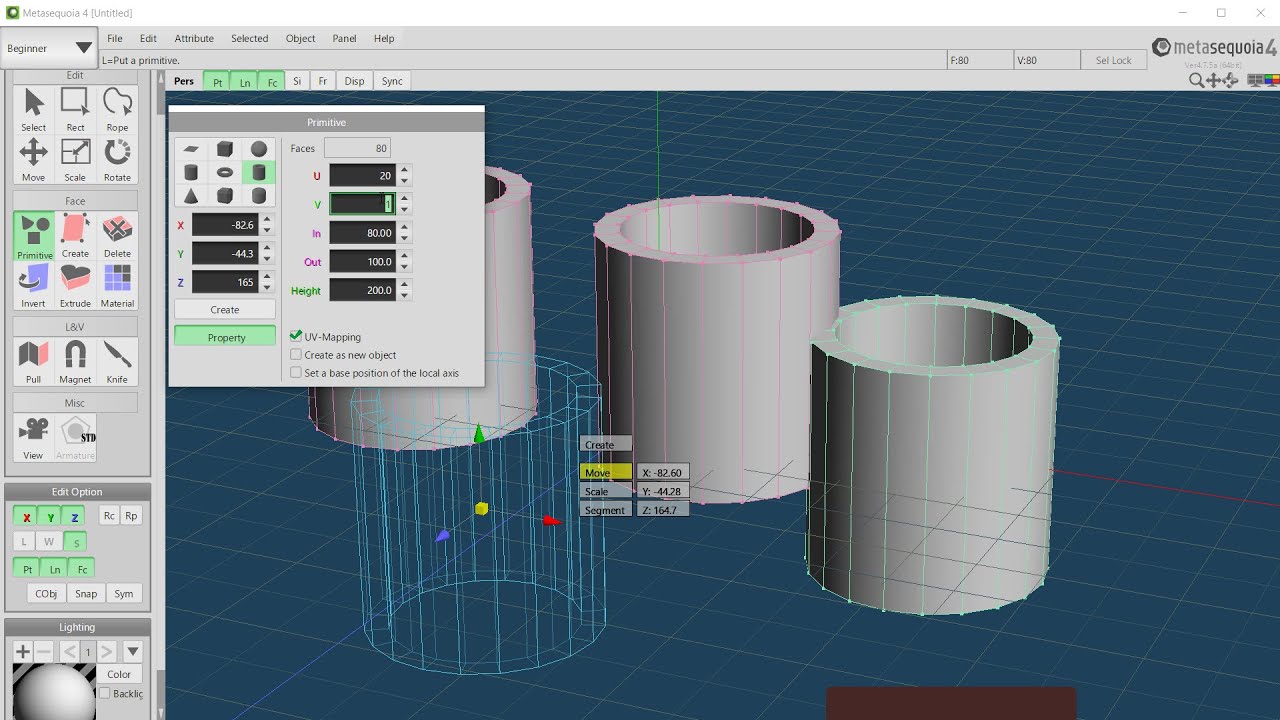The height and width of the screenshot is (720, 1280).
Task: Activate the Extrude tool in the Face panel
Action: pos(75,283)
